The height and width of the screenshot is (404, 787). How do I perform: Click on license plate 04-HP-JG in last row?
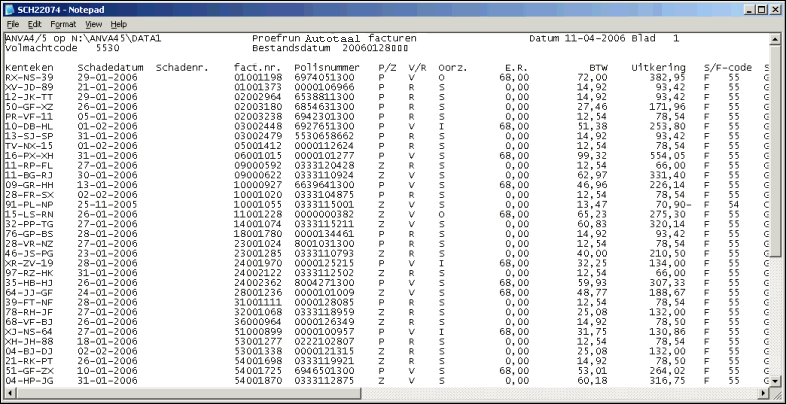[x=27, y=380]
